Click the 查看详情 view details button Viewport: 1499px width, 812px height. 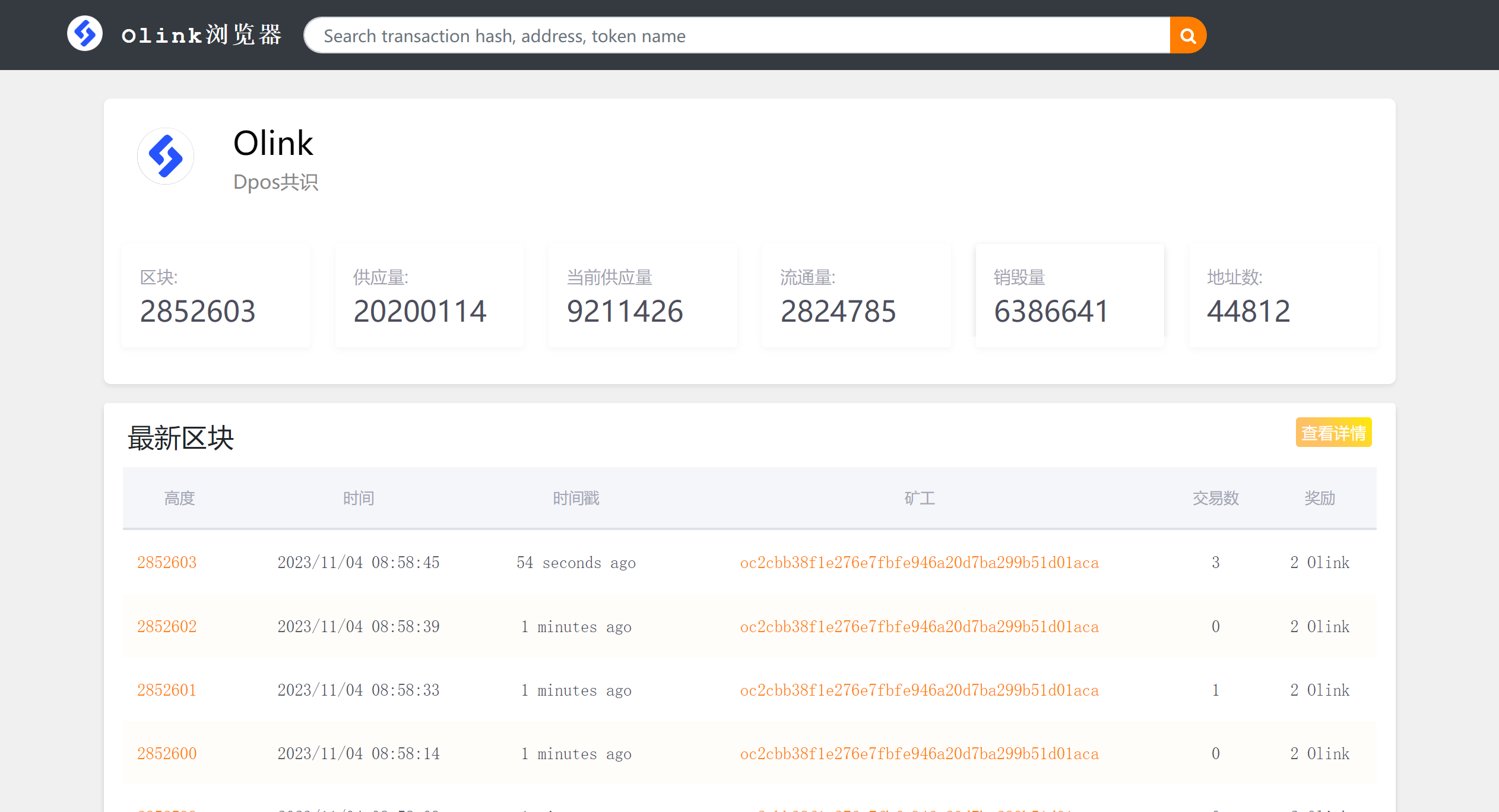pyautogui.click(x=1333, y=433)
